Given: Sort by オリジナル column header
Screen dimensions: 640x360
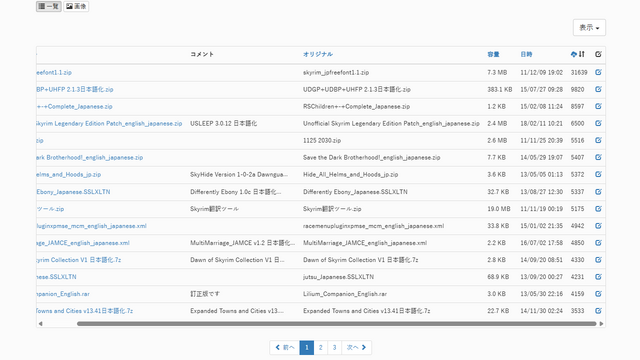Looking at the screenshot, I should pos(318,54).
